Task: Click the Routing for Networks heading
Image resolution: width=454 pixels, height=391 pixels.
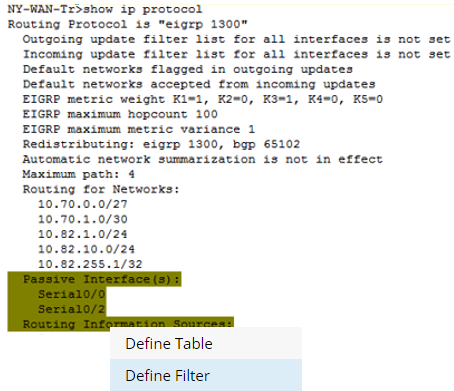Action: (101, 189)
